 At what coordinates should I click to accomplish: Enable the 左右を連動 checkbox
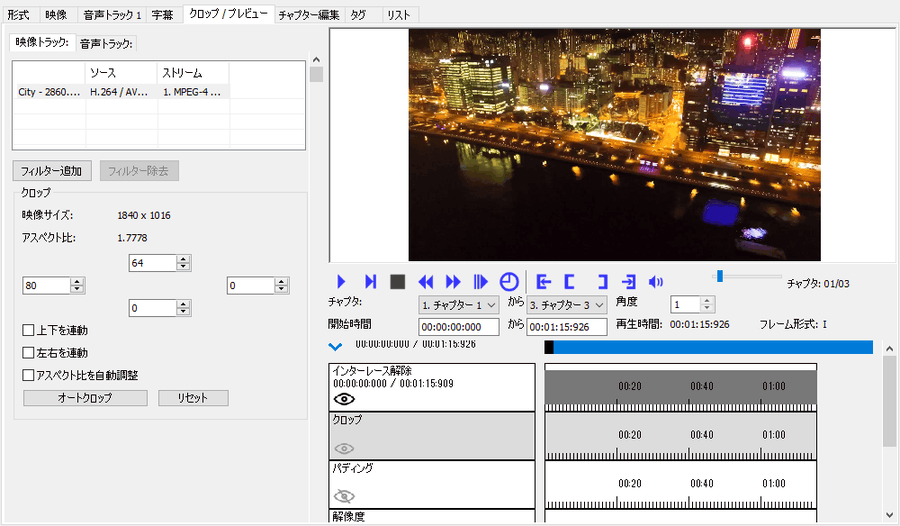28,353
